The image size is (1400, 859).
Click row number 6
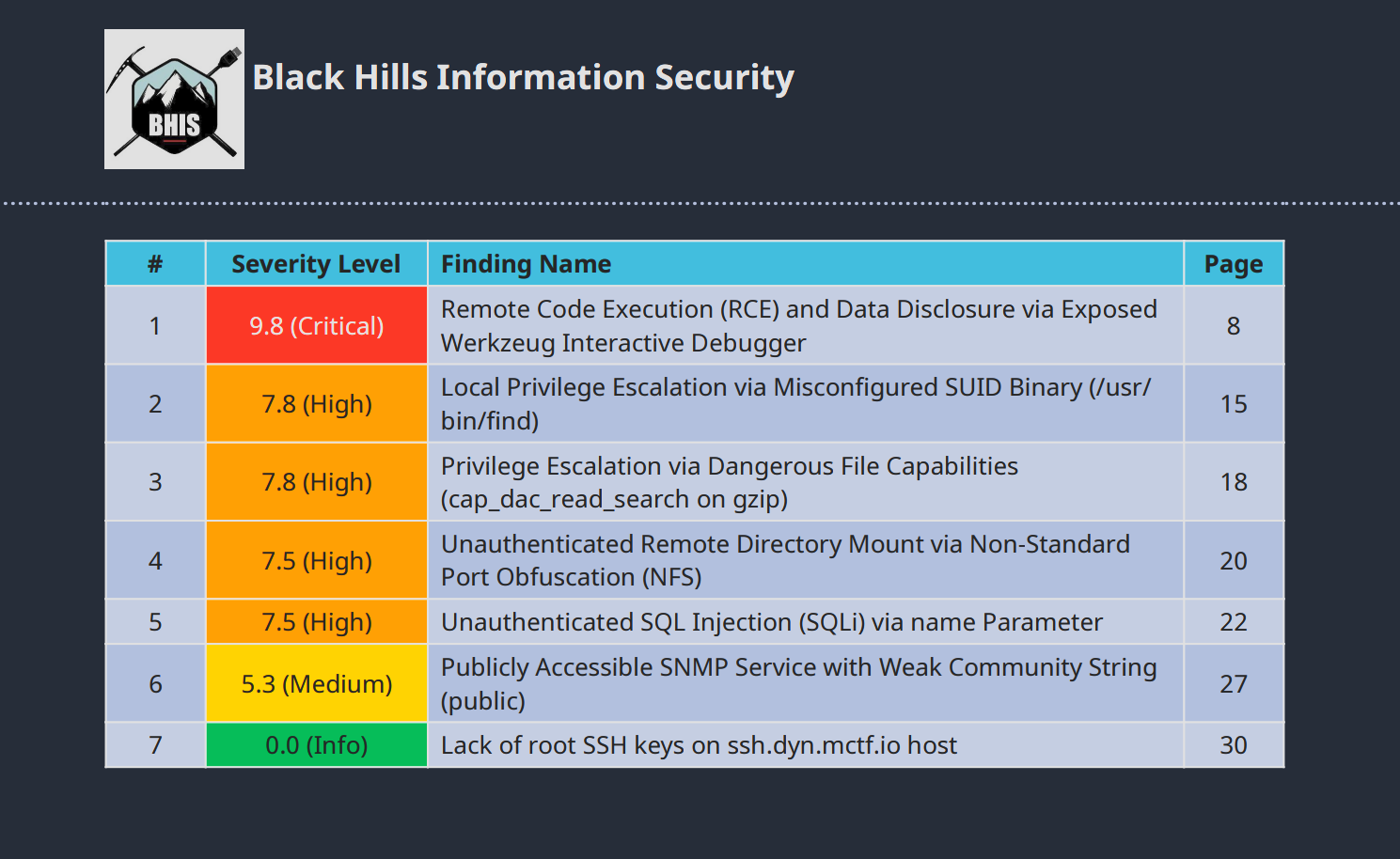[x=155, y=683]
